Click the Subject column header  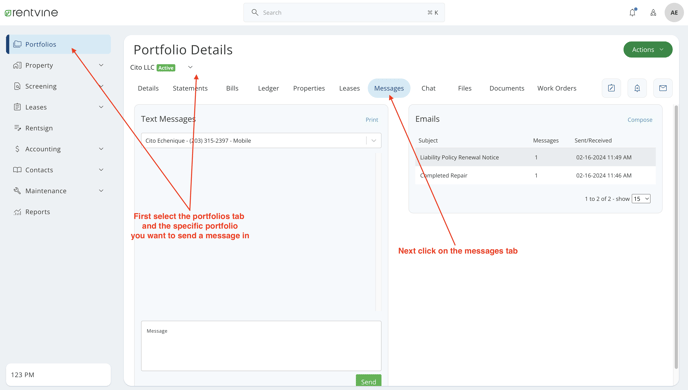428,140
